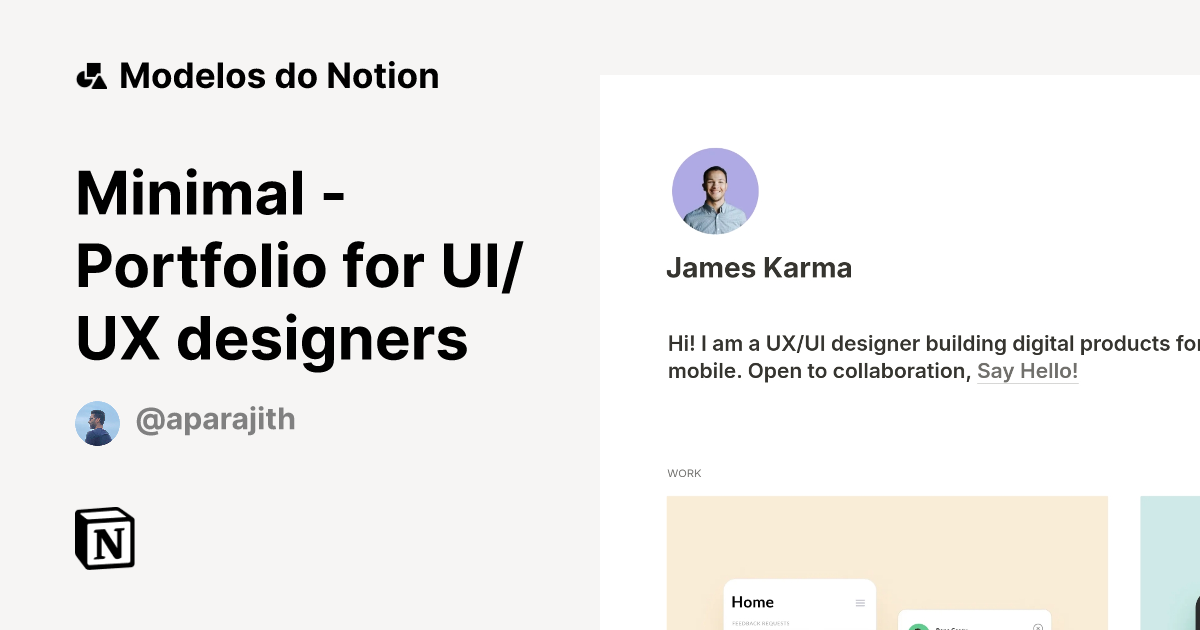Click the green avatar in the feedback card

pos(919,627)
